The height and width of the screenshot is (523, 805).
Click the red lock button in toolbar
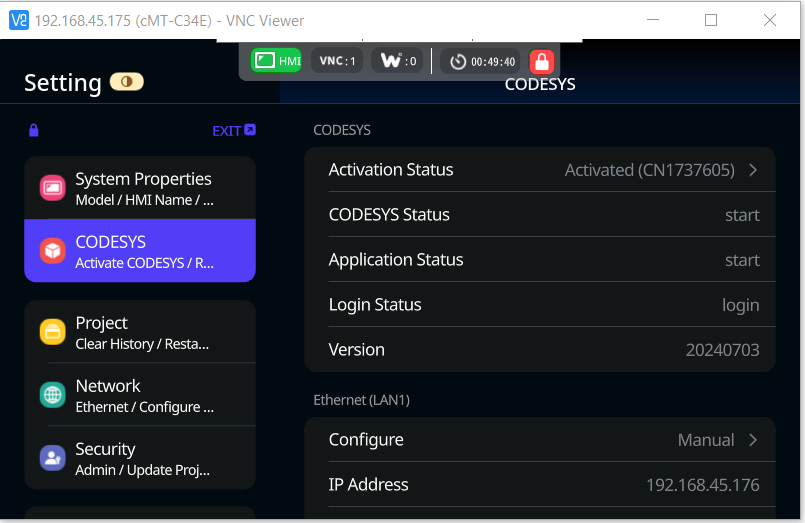(x=541, y=62)
